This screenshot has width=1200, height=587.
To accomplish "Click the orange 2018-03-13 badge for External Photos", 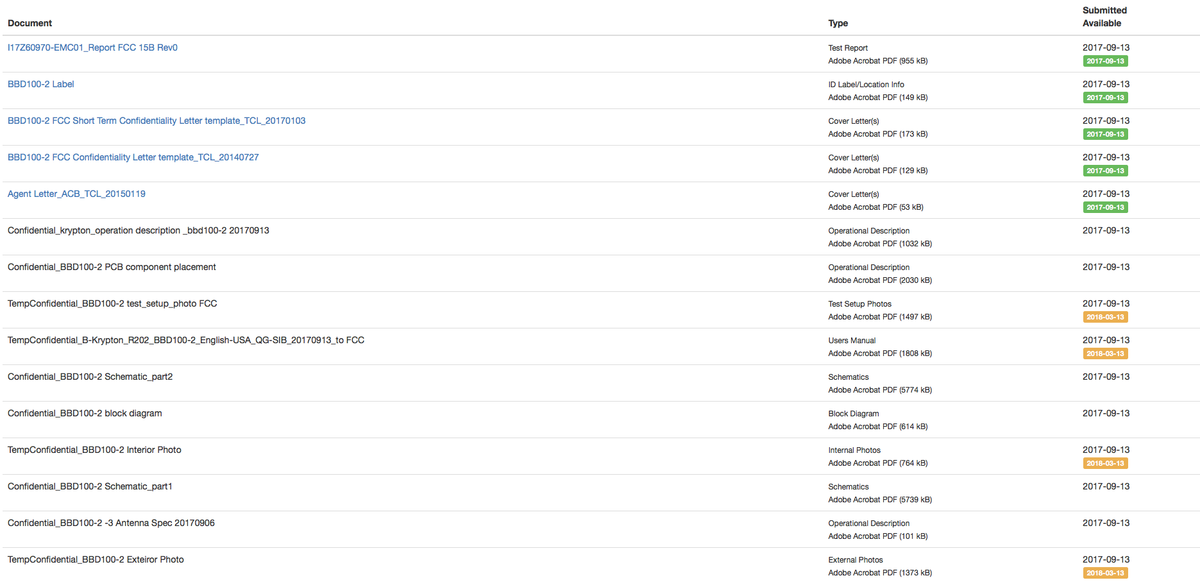I will (x=1105, y=573).
